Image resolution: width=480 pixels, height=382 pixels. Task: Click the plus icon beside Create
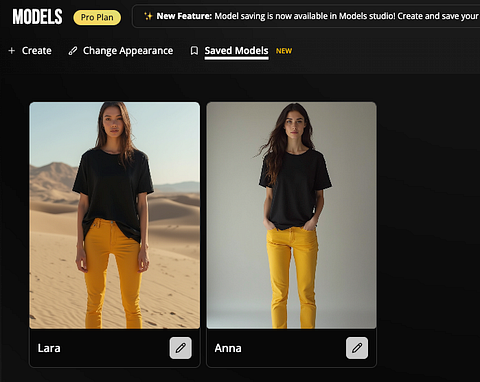click(12, 51)
